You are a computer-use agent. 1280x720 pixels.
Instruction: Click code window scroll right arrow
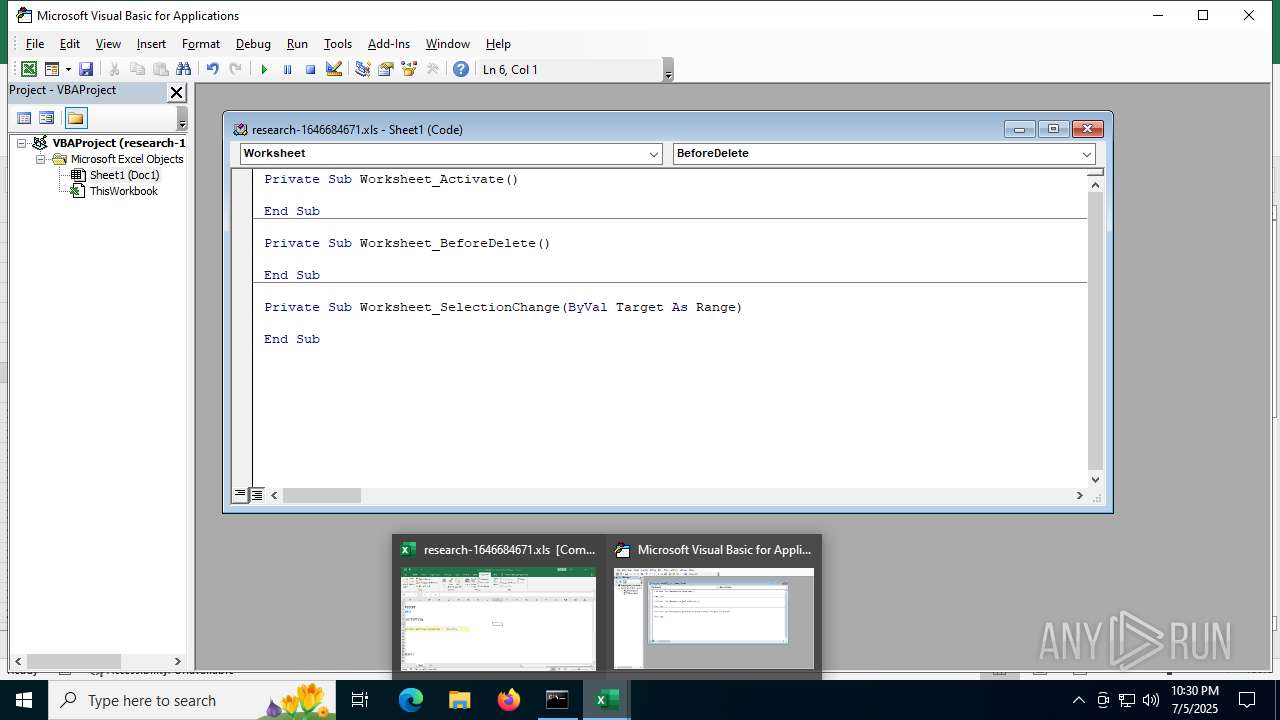[x=1079, y=495]
